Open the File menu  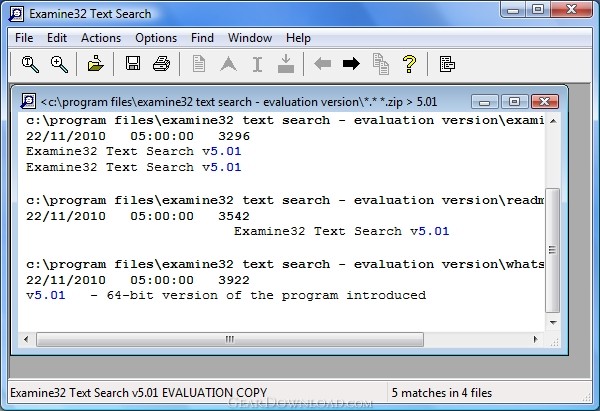24,38
